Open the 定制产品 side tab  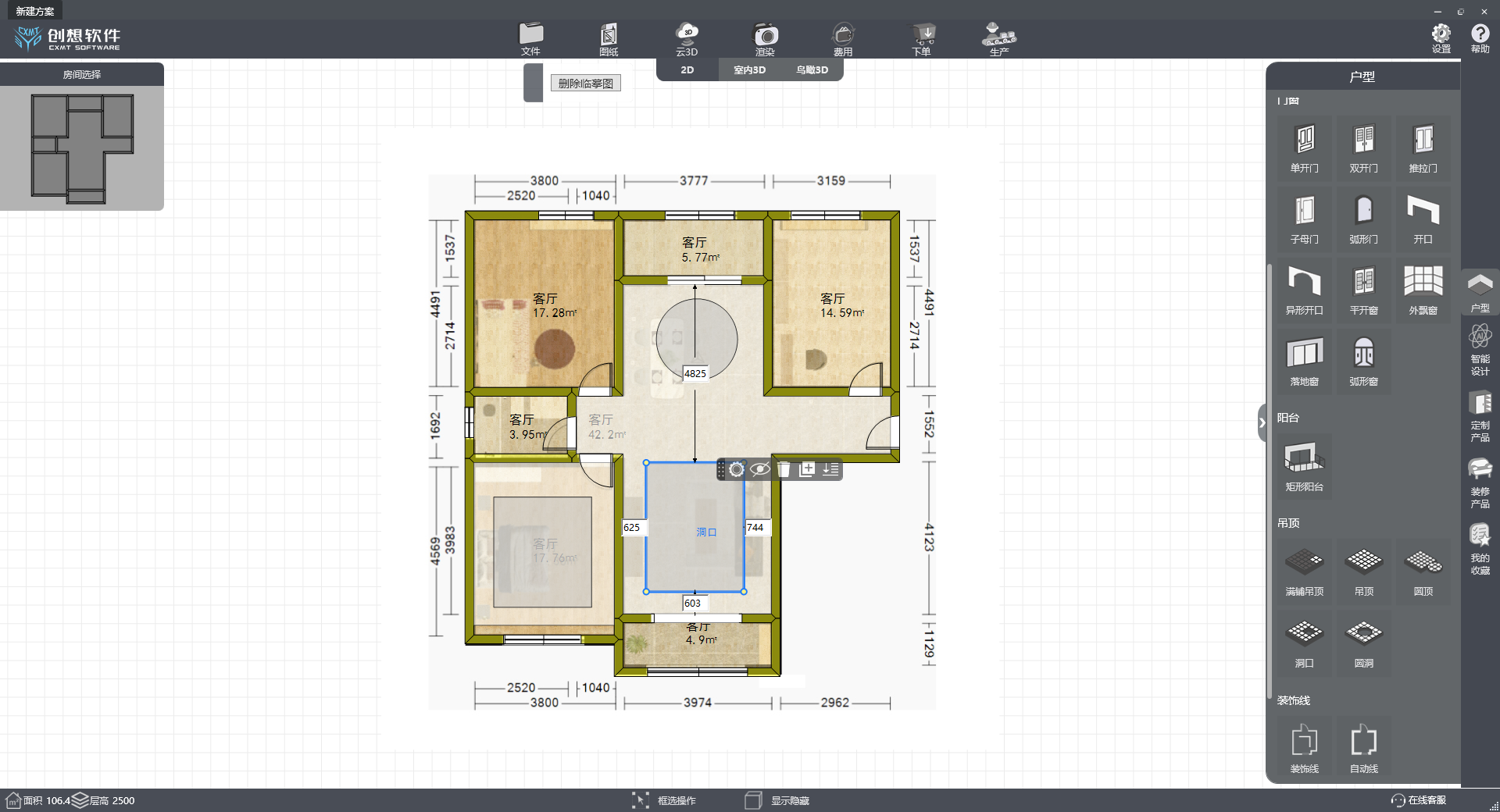1480,416
